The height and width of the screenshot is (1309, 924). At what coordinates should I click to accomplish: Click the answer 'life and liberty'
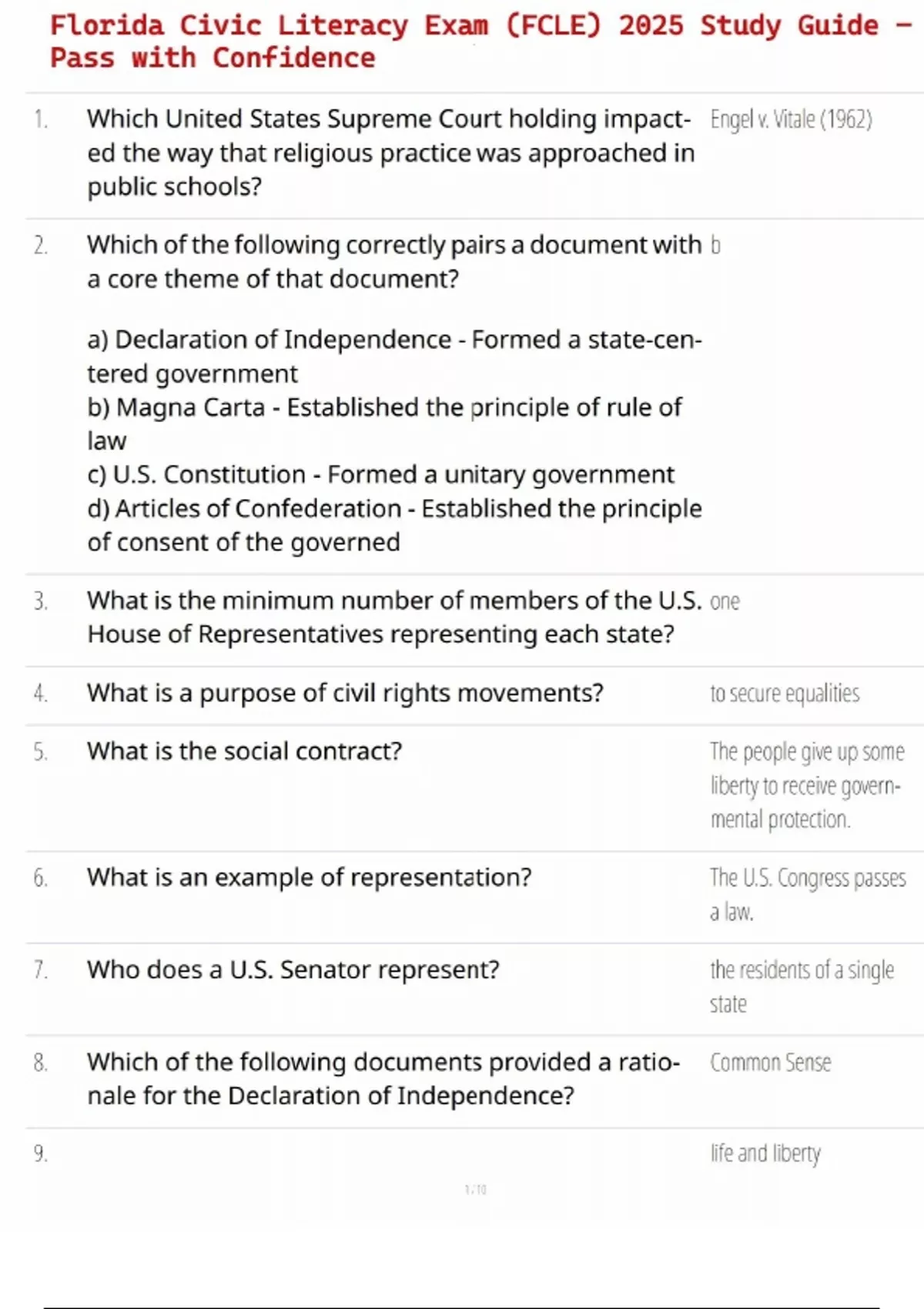[x=765, y=1153]
